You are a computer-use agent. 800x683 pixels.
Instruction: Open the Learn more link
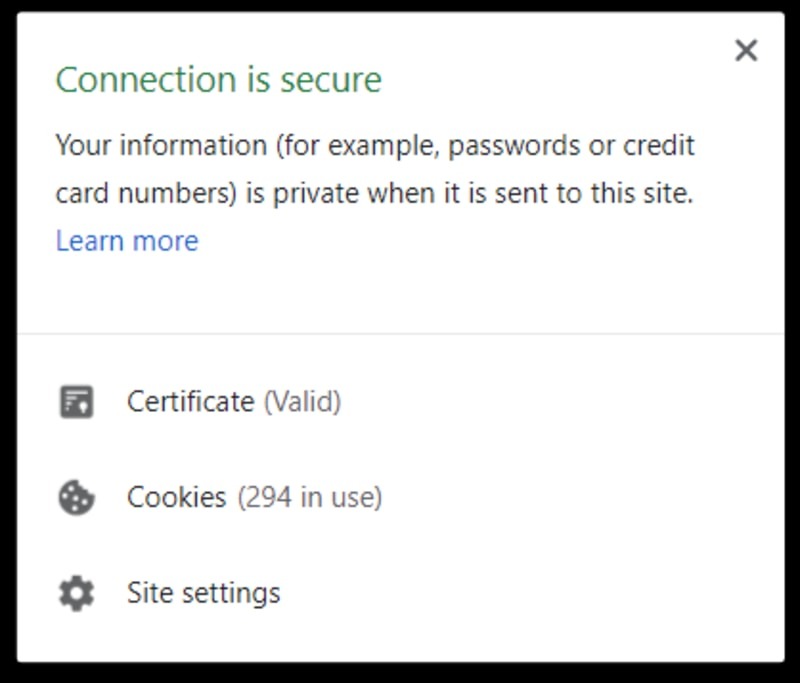(127, 240)
